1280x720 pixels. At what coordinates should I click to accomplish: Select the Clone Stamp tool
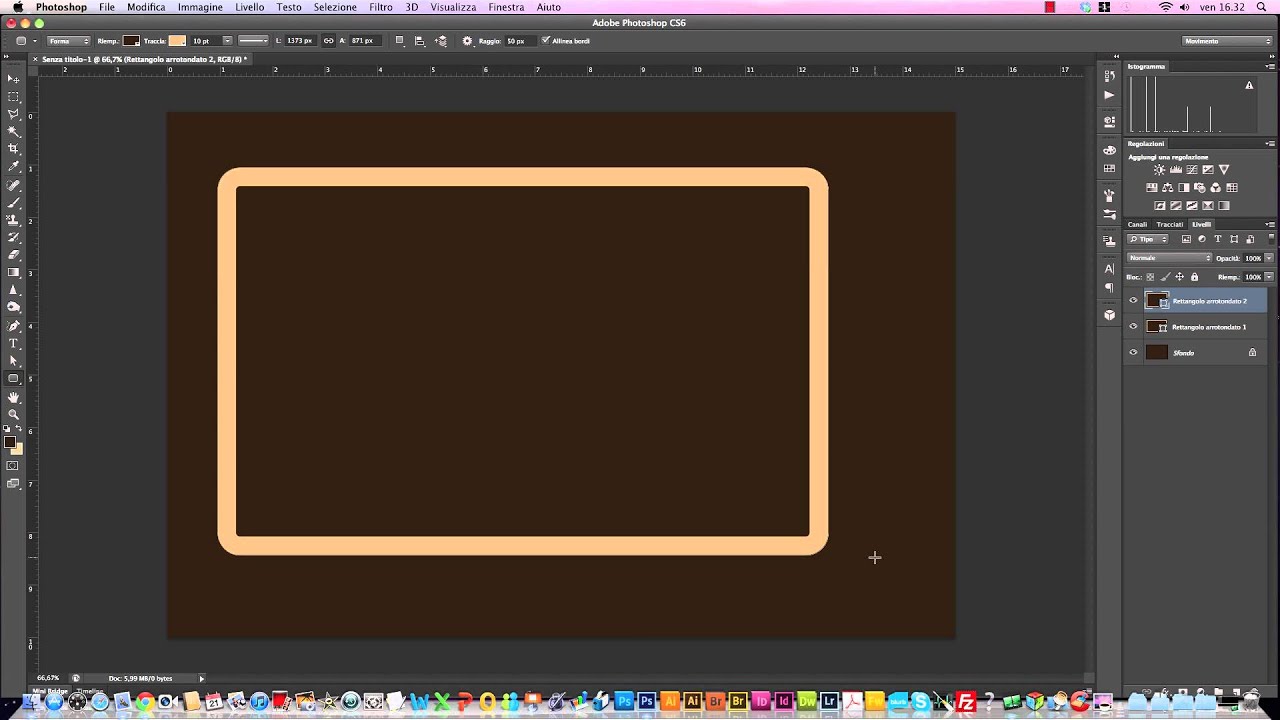coord(14,220)
